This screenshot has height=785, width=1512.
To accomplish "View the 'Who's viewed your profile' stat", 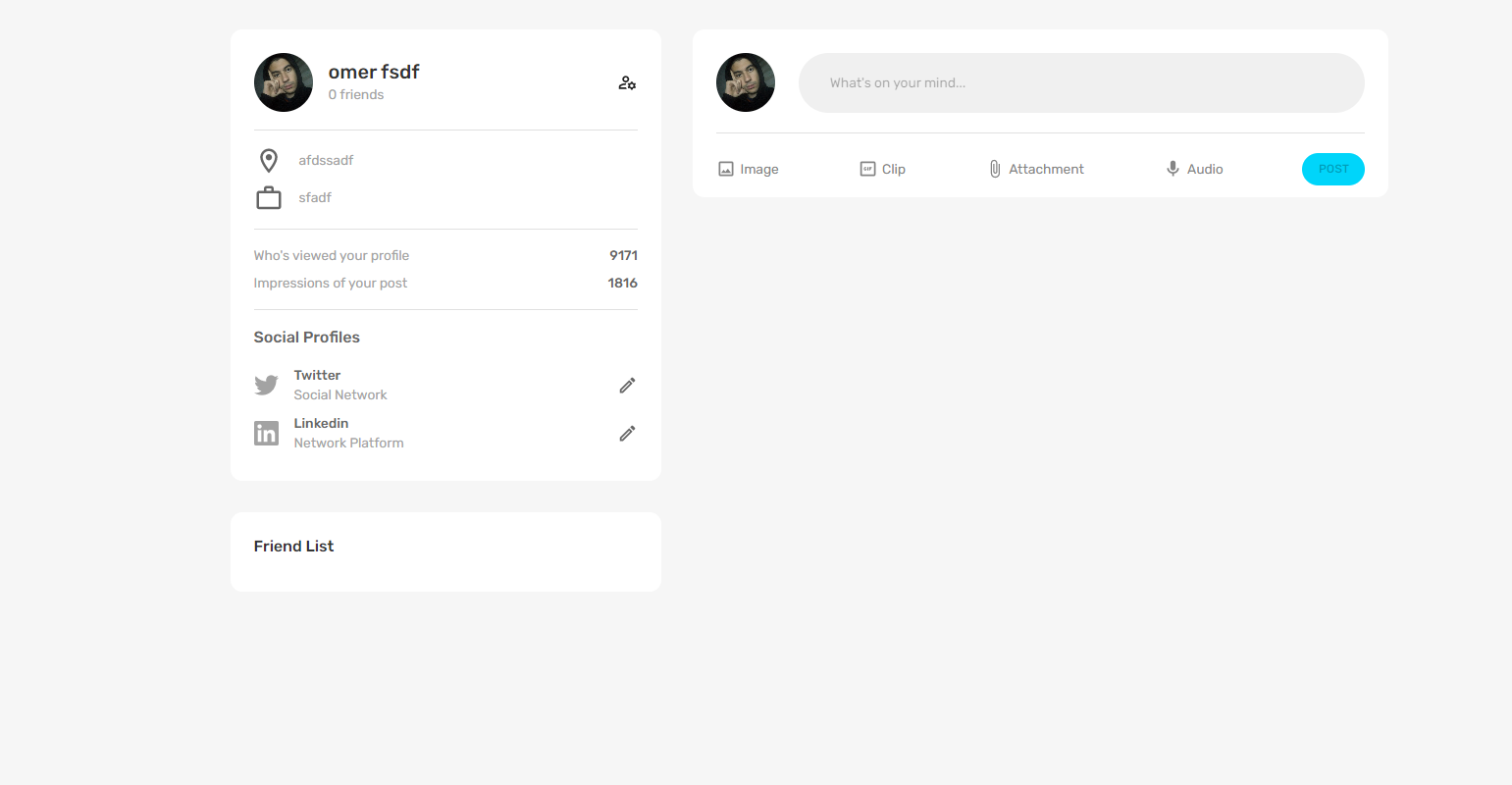I will click(331, 255).
